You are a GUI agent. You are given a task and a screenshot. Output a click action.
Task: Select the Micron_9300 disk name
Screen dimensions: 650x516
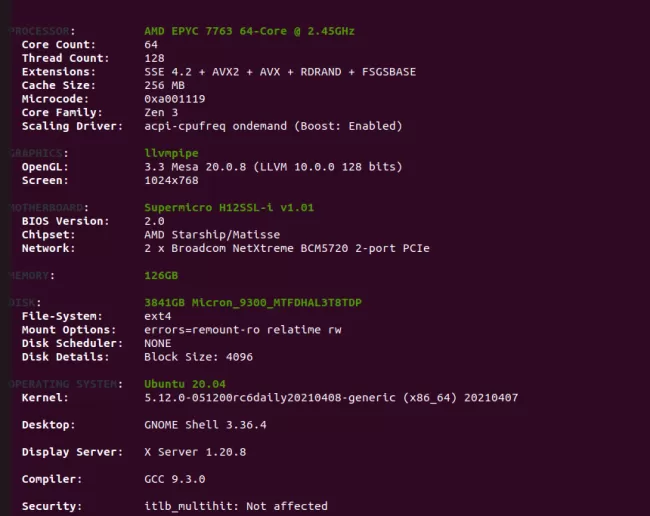point(253,303)
